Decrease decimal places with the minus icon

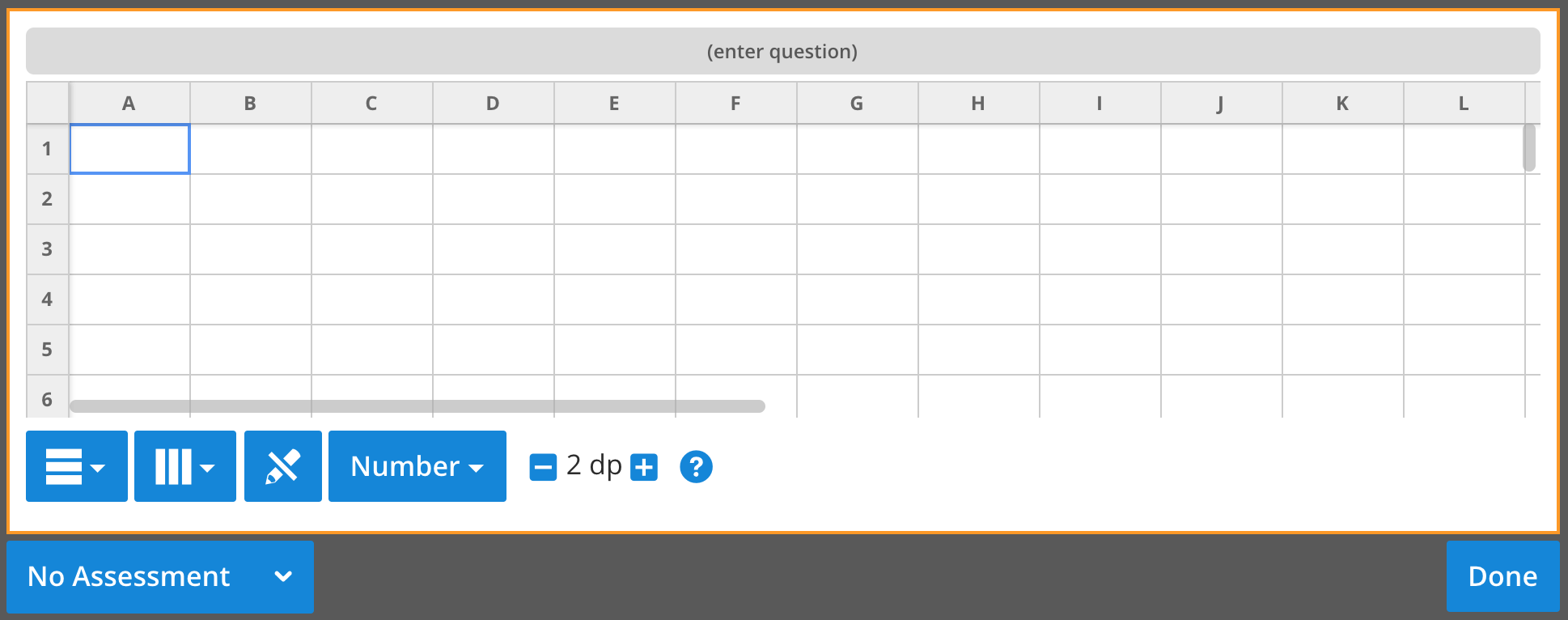pyautogui.click(x=544, y=466)
